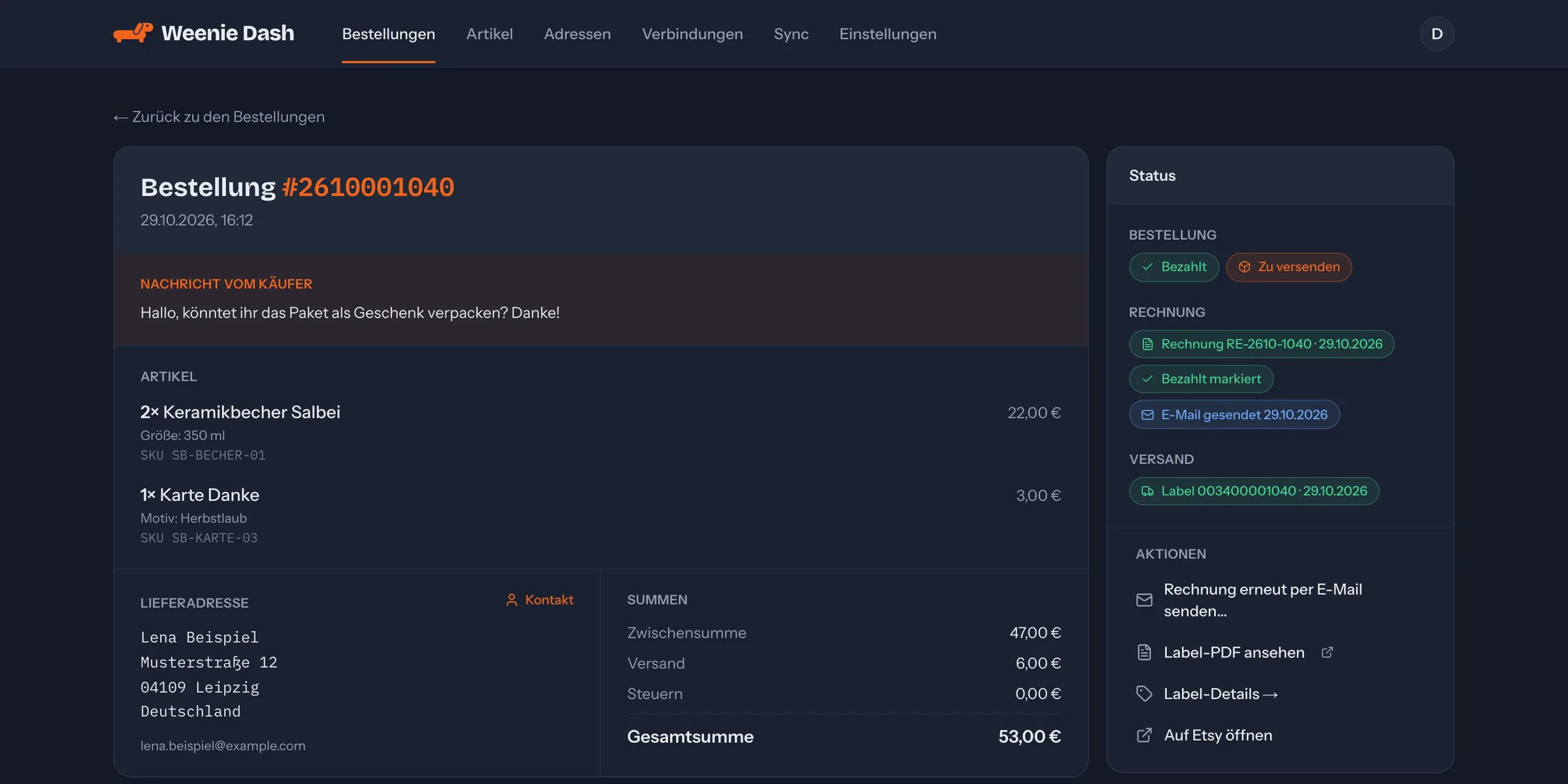Open the order via Auf Etsy öffnen
The height and width of the screenshot is (784, 1568).
pyautogui.click(x=1218, y=735)
